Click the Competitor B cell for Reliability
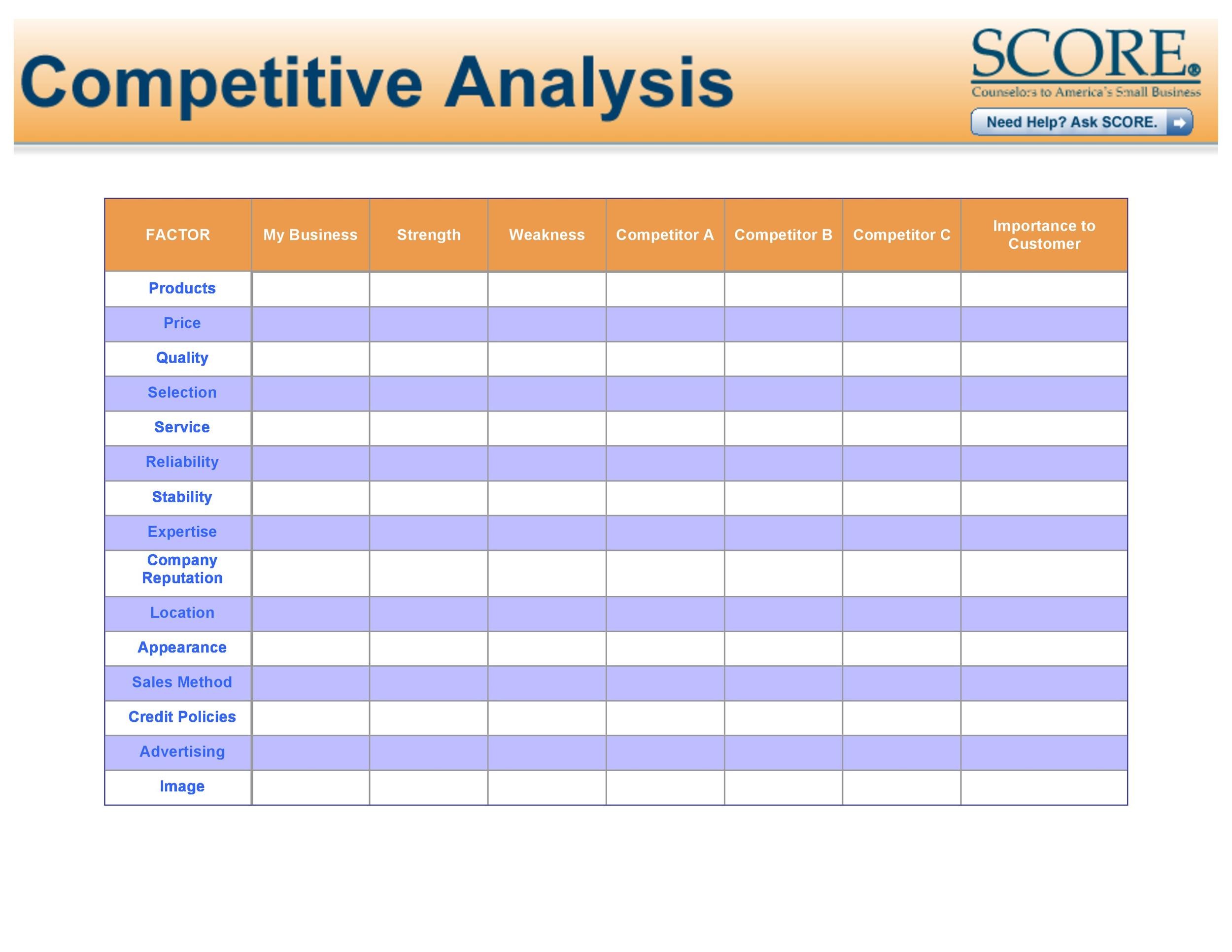Image resolution: width=1232 pixels, height=952 pixels. [783, 462]
